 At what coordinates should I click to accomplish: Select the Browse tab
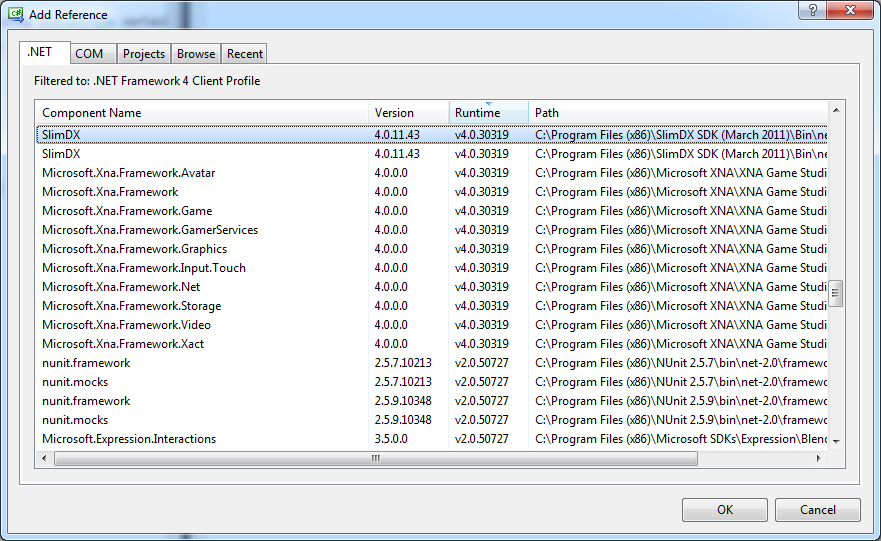point(196,54)
